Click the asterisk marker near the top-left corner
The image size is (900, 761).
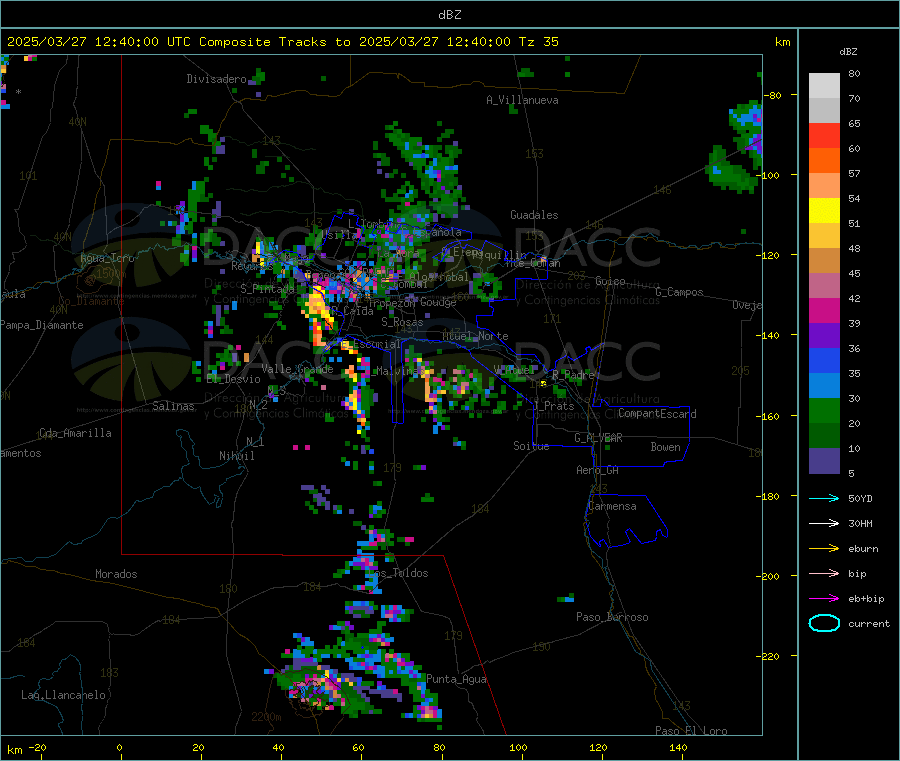[18, 92]
